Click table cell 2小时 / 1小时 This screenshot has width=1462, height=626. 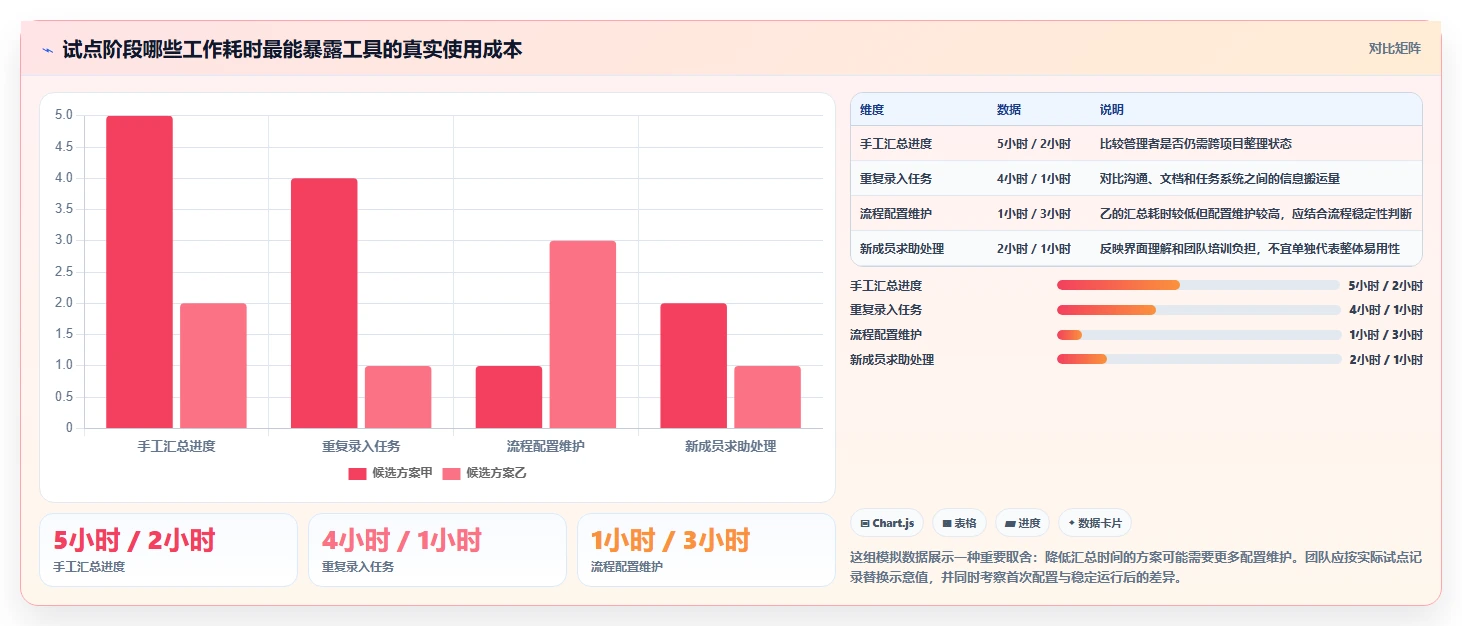tap(1034, 249)
